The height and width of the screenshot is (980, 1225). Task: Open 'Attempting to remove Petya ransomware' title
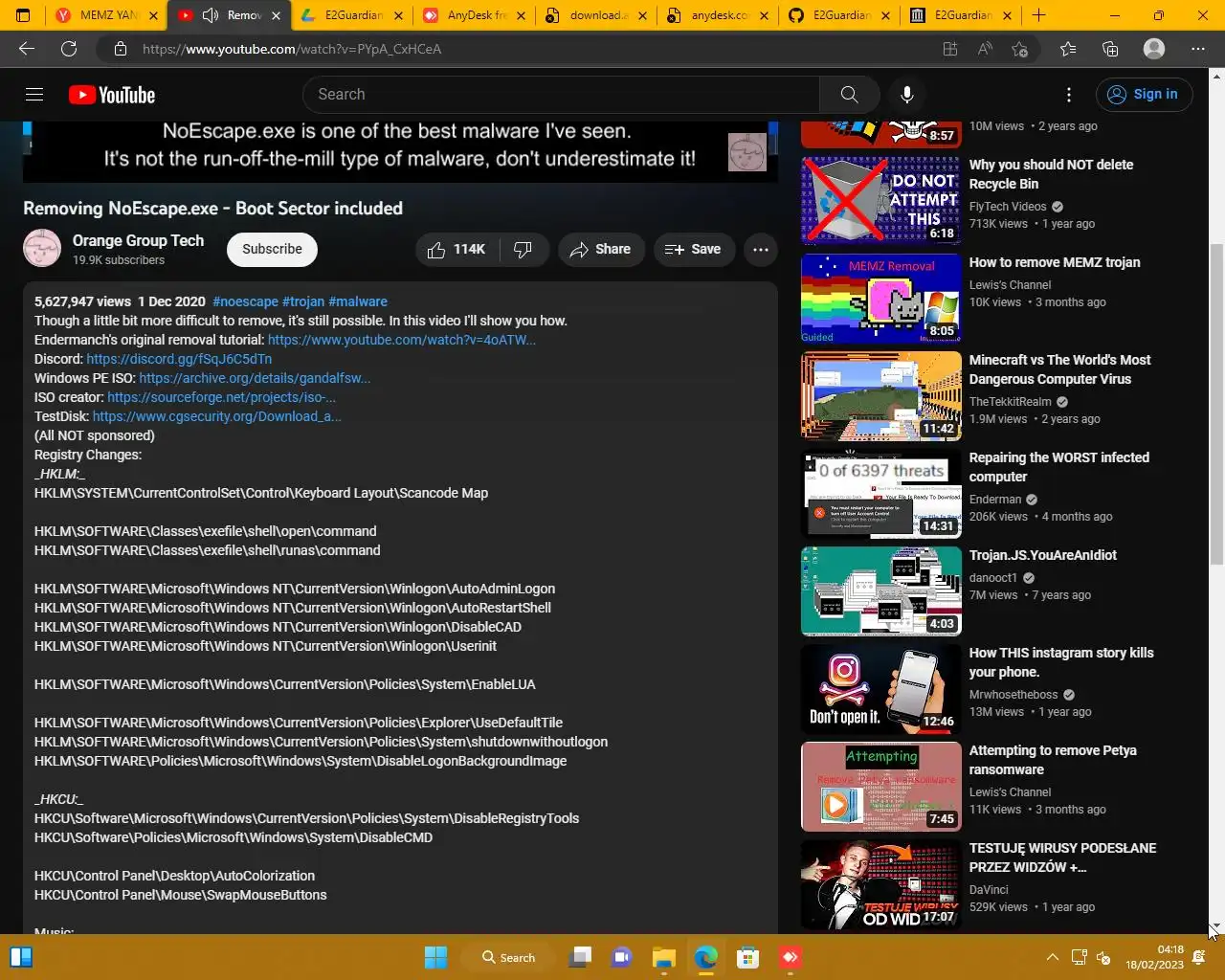pos(1053,760)
